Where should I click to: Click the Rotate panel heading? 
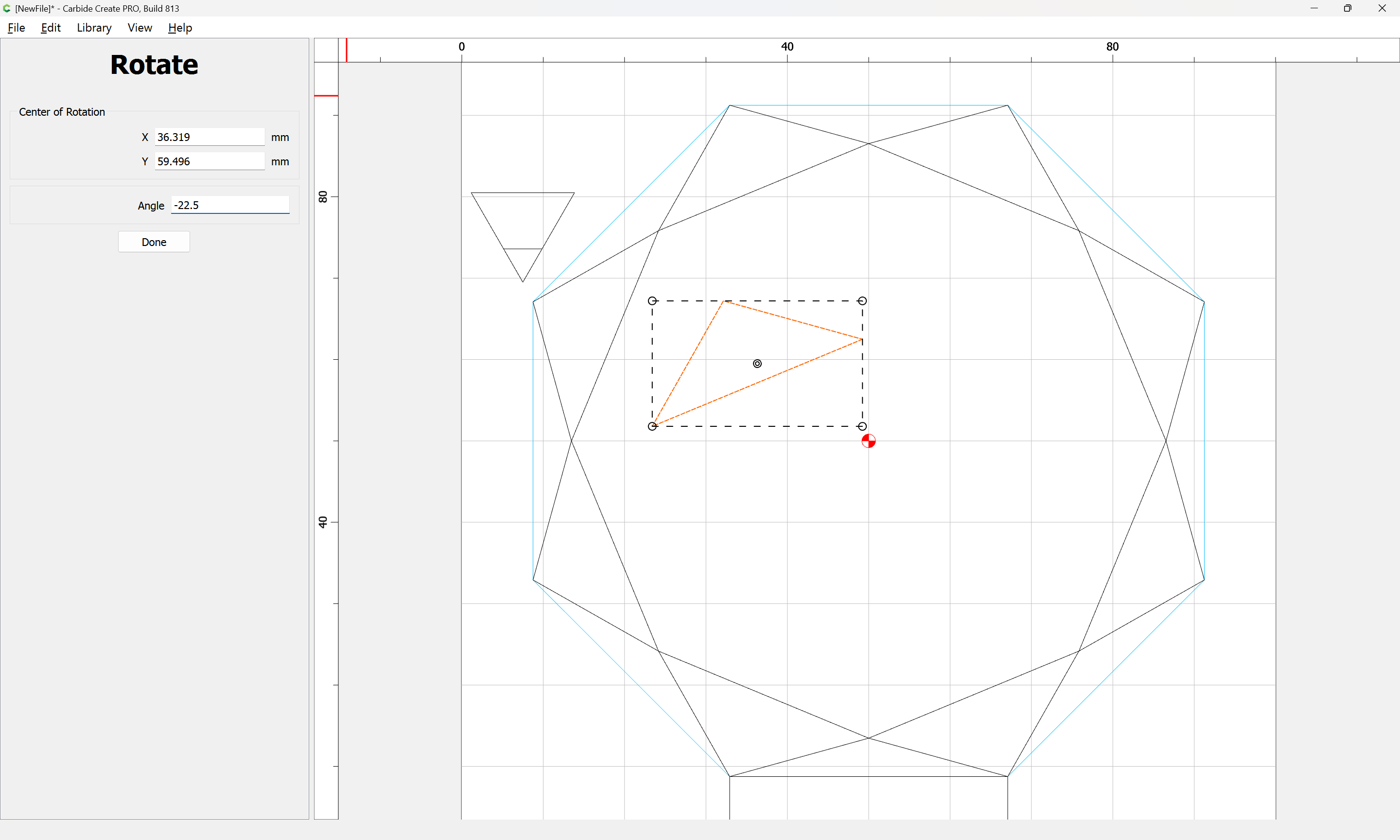tap(154, 65)
